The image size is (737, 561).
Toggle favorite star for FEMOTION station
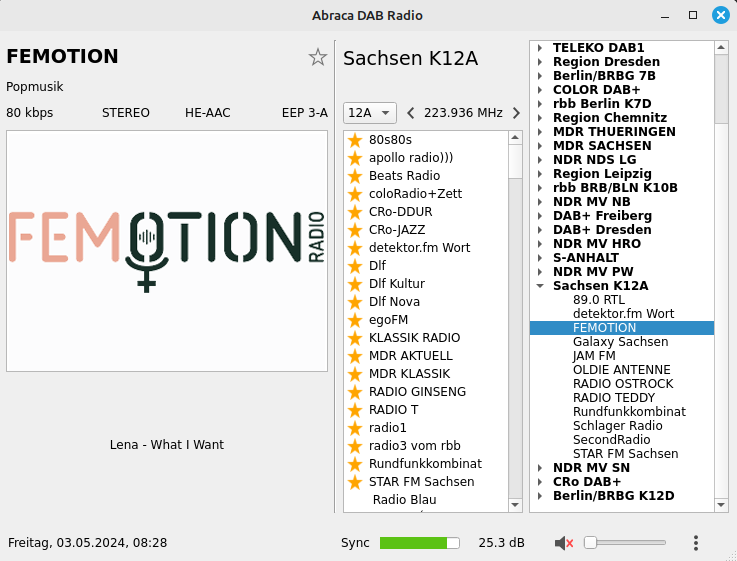pyautogui.click(x=318, y=57)
